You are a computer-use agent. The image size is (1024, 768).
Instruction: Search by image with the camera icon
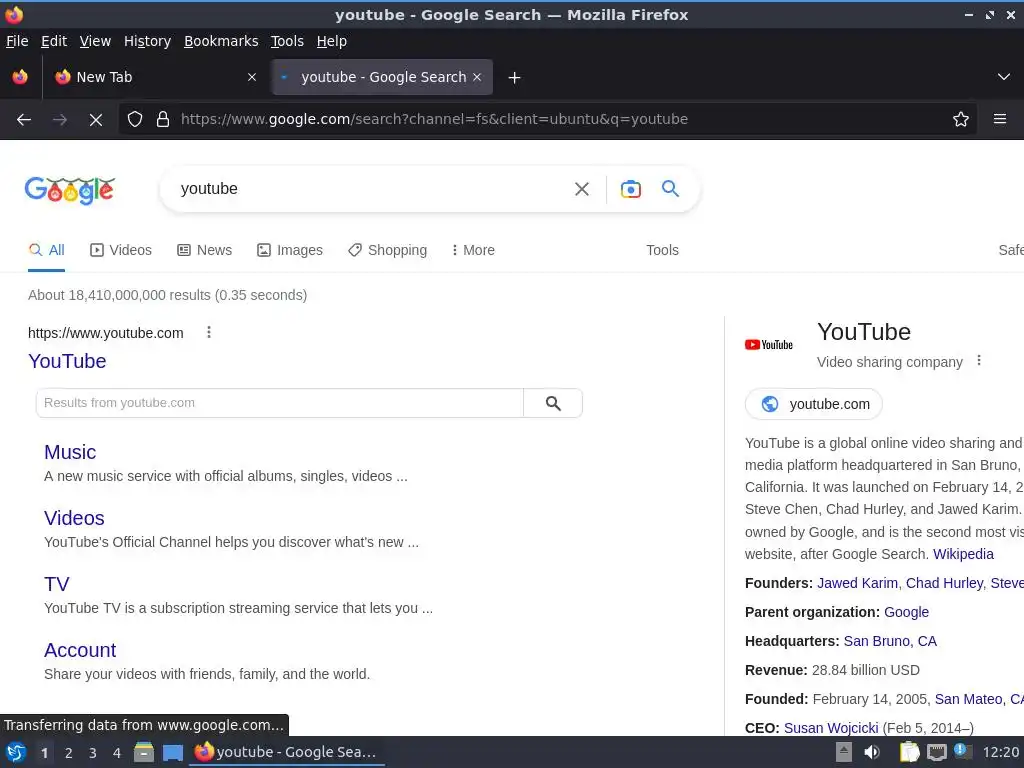pos(631,189)
